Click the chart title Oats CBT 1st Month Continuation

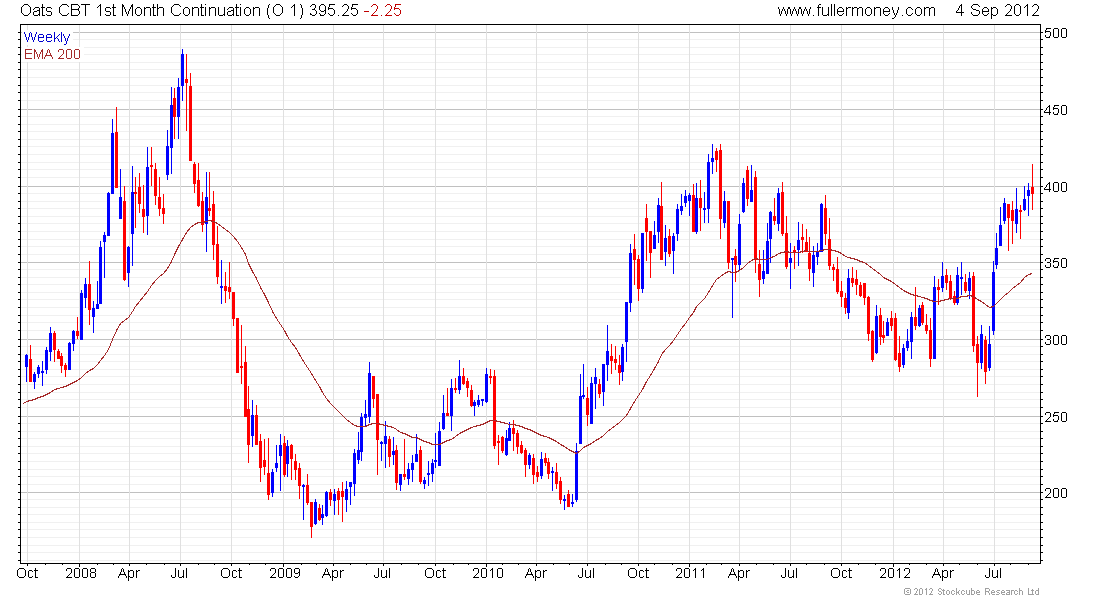point(140,11)
